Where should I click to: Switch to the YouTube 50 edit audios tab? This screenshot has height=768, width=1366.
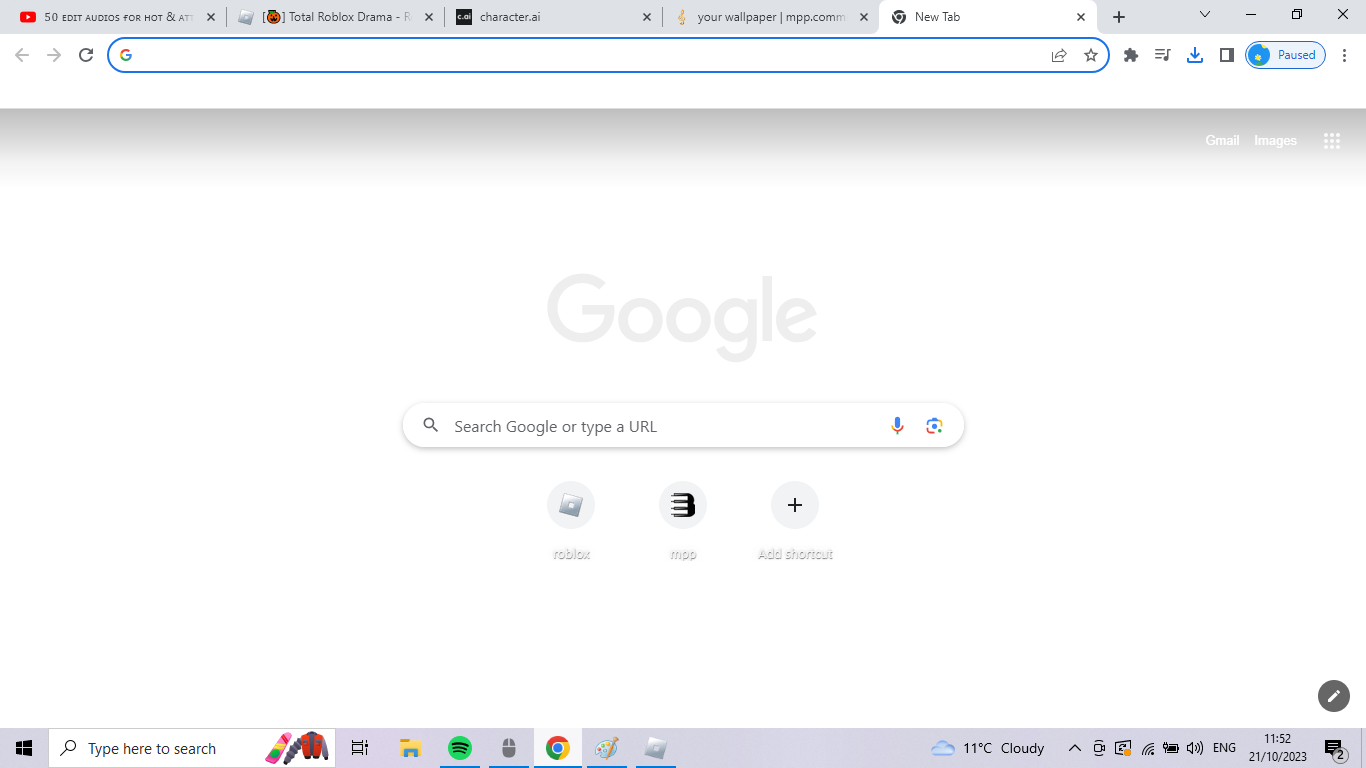[119, 17]
